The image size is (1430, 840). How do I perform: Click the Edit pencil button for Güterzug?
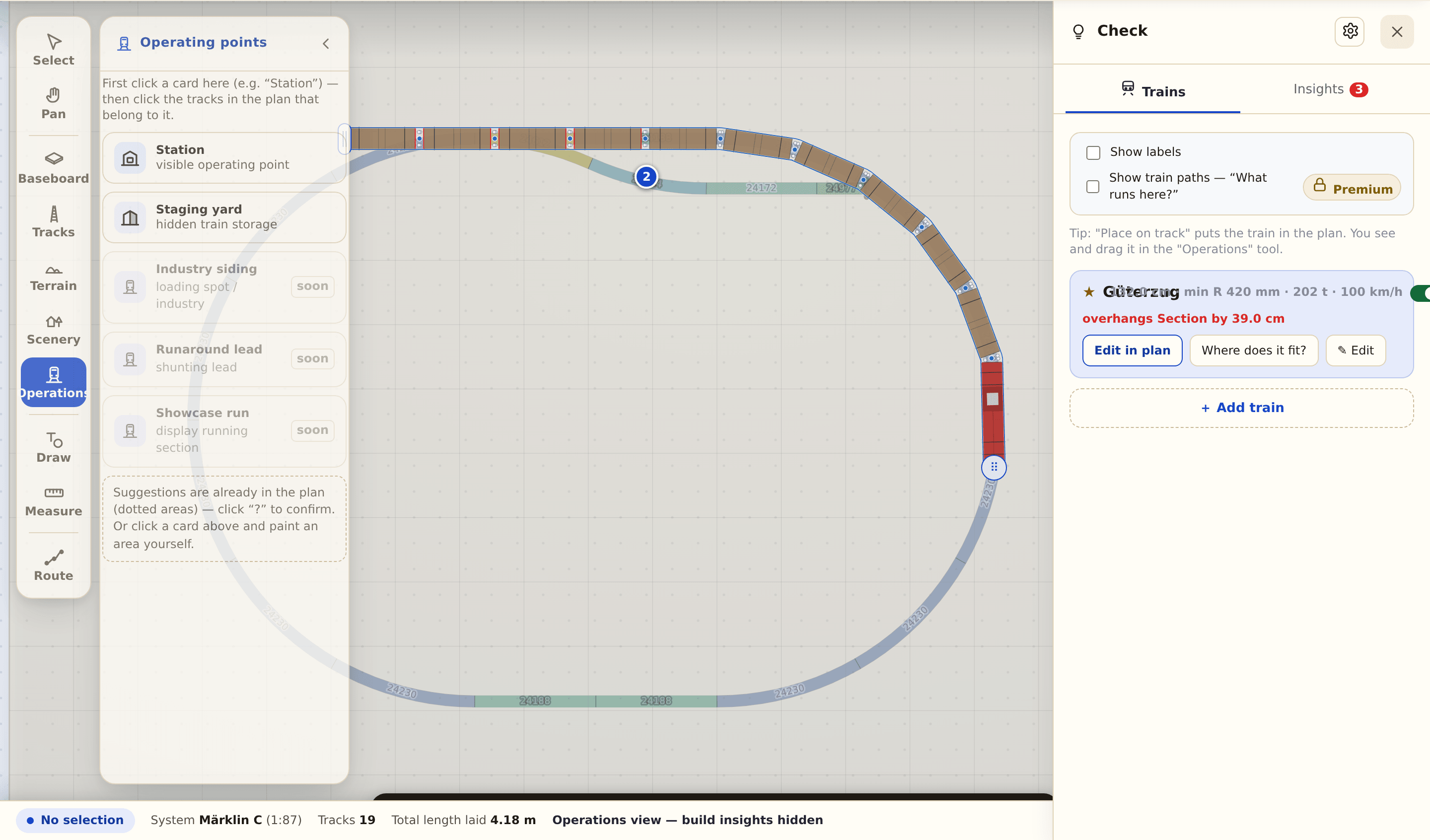coord(1355,350)
